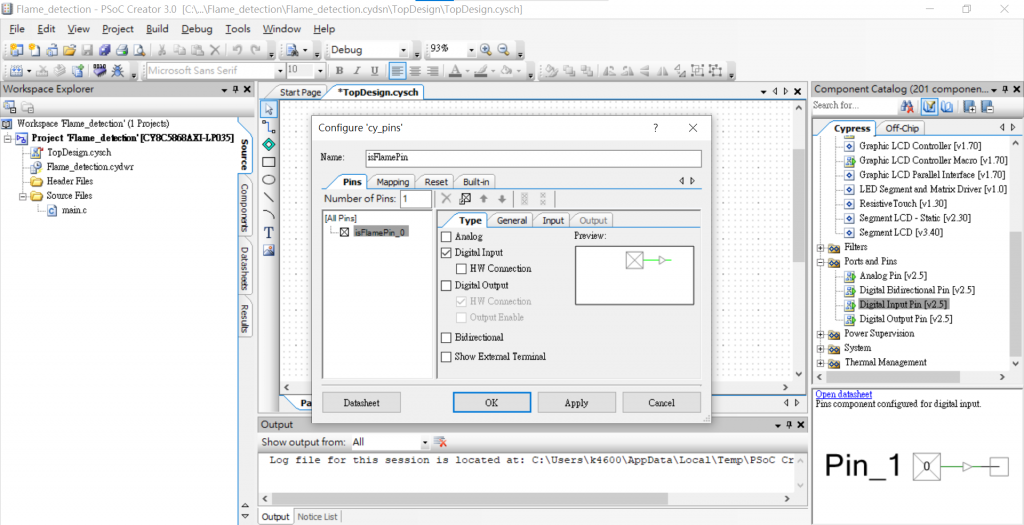1024x525 pixels.
Task: Open the font size 10 dropdown
Action: click(x=320, y=71)
